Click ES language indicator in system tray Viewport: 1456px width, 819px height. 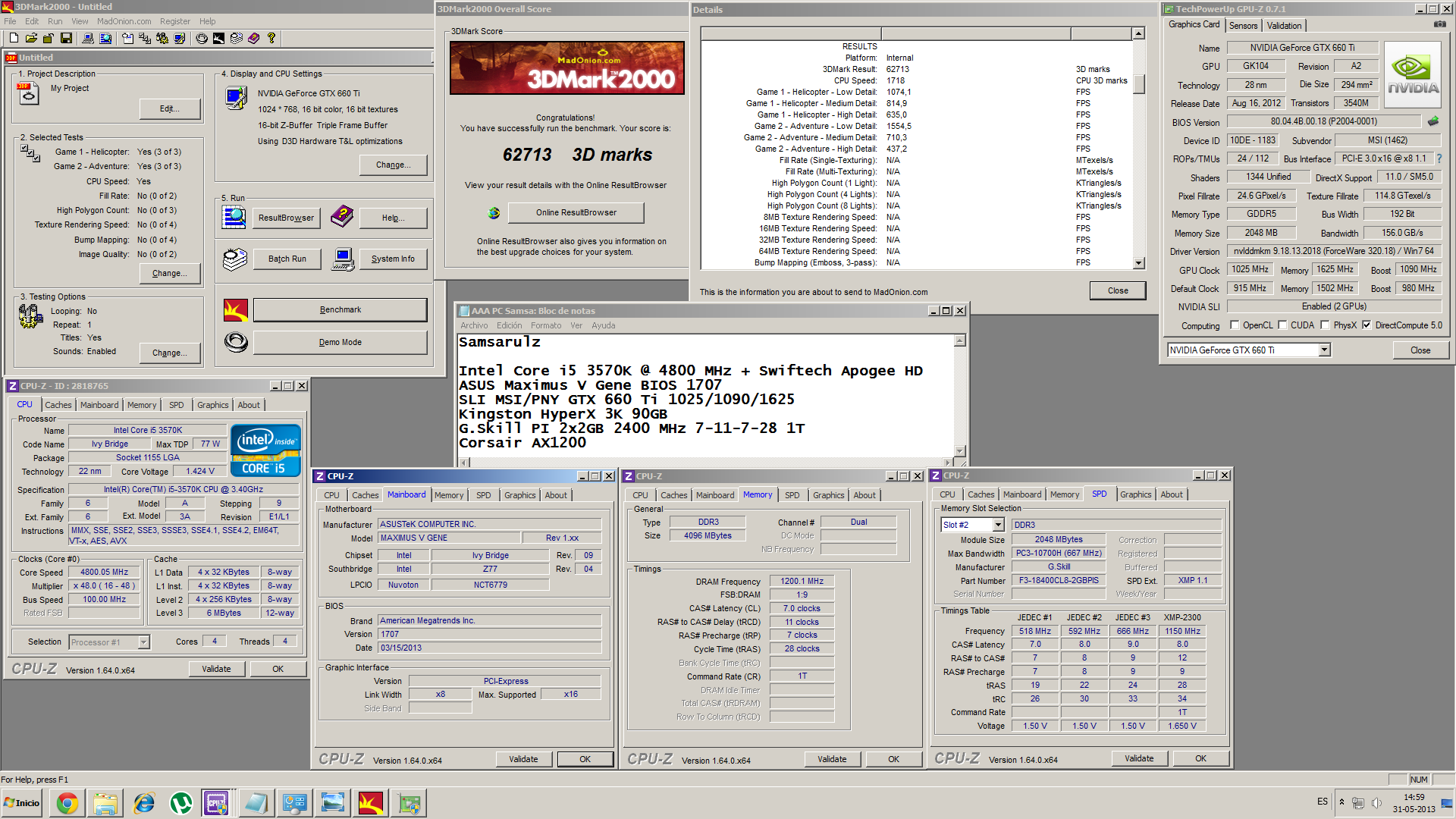[x=1322, y=802]
